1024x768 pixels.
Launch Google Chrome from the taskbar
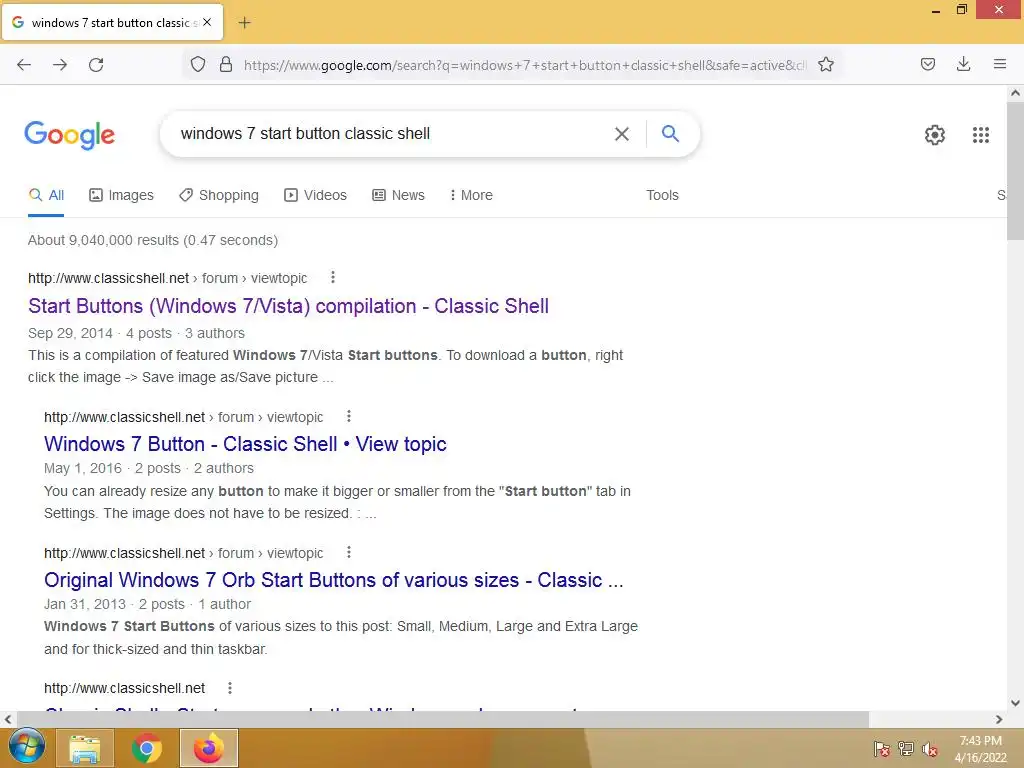pos(146,748)
